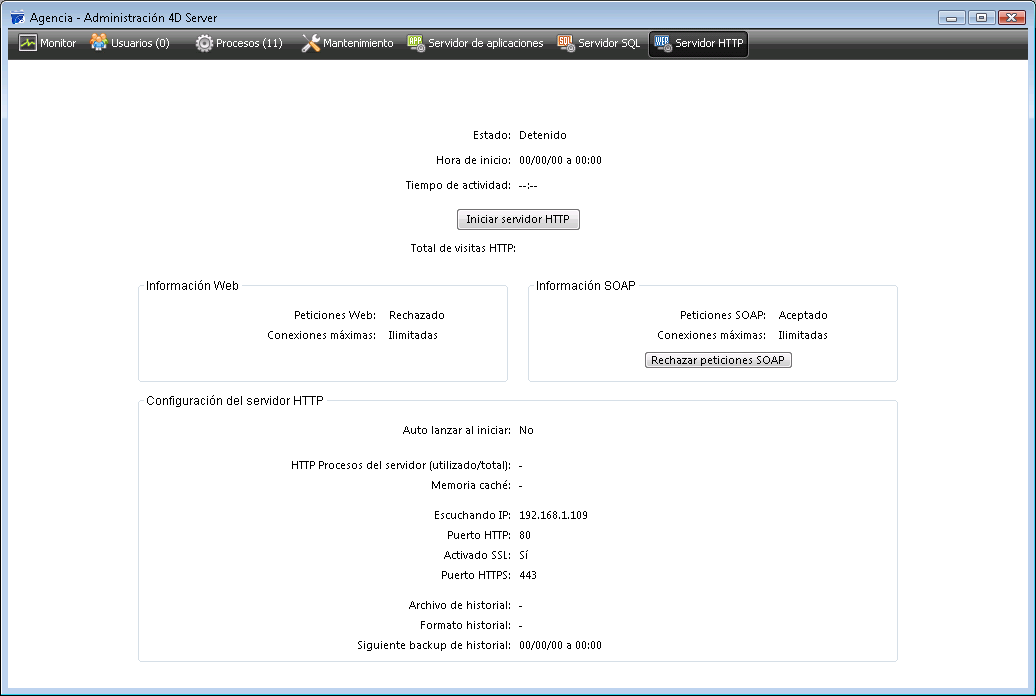Click the Procesos gear icon
This screenshot has width=1036, height=696.
204,44
